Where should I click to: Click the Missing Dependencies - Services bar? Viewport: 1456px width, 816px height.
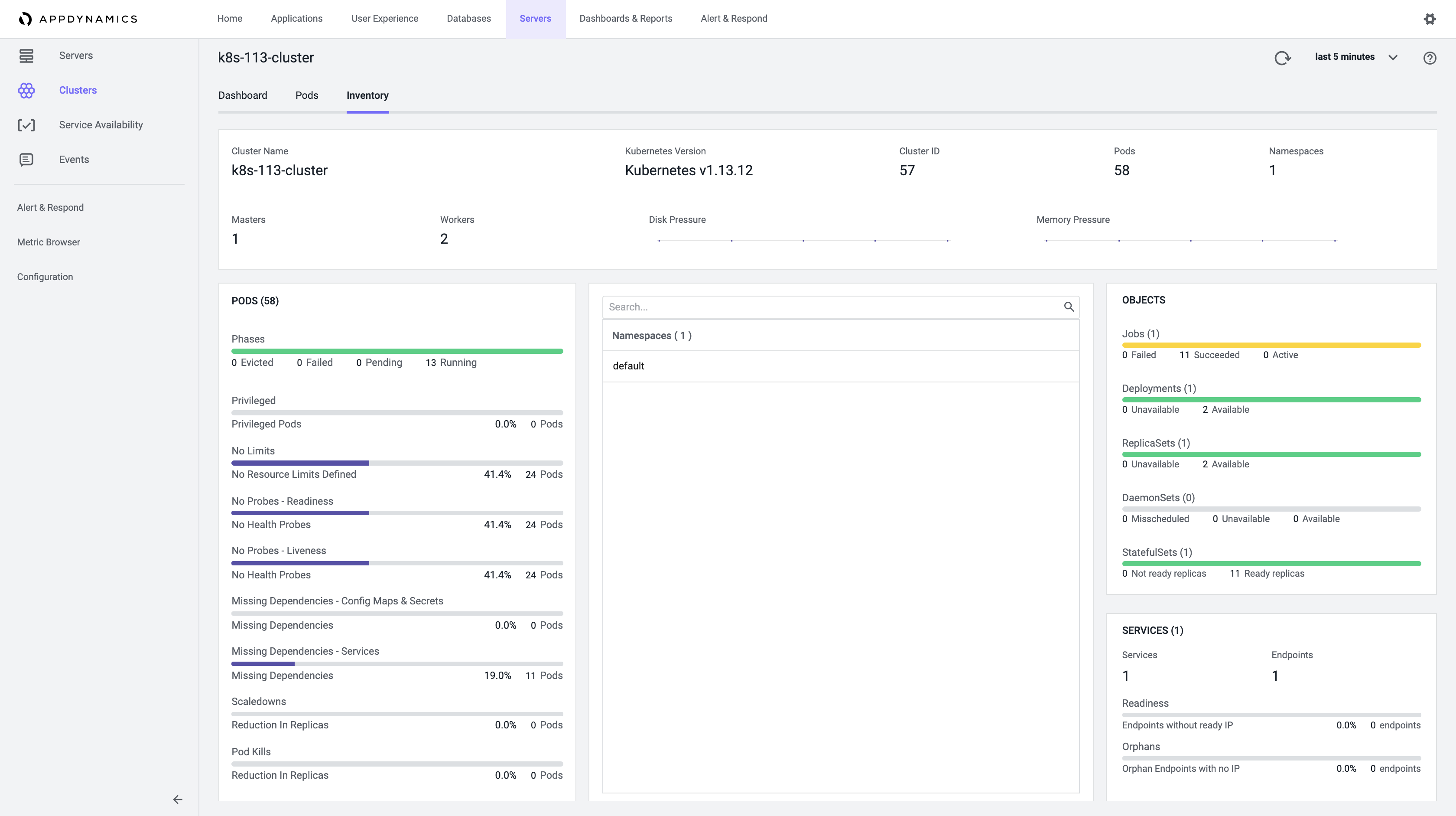click(x=397, y=663)
